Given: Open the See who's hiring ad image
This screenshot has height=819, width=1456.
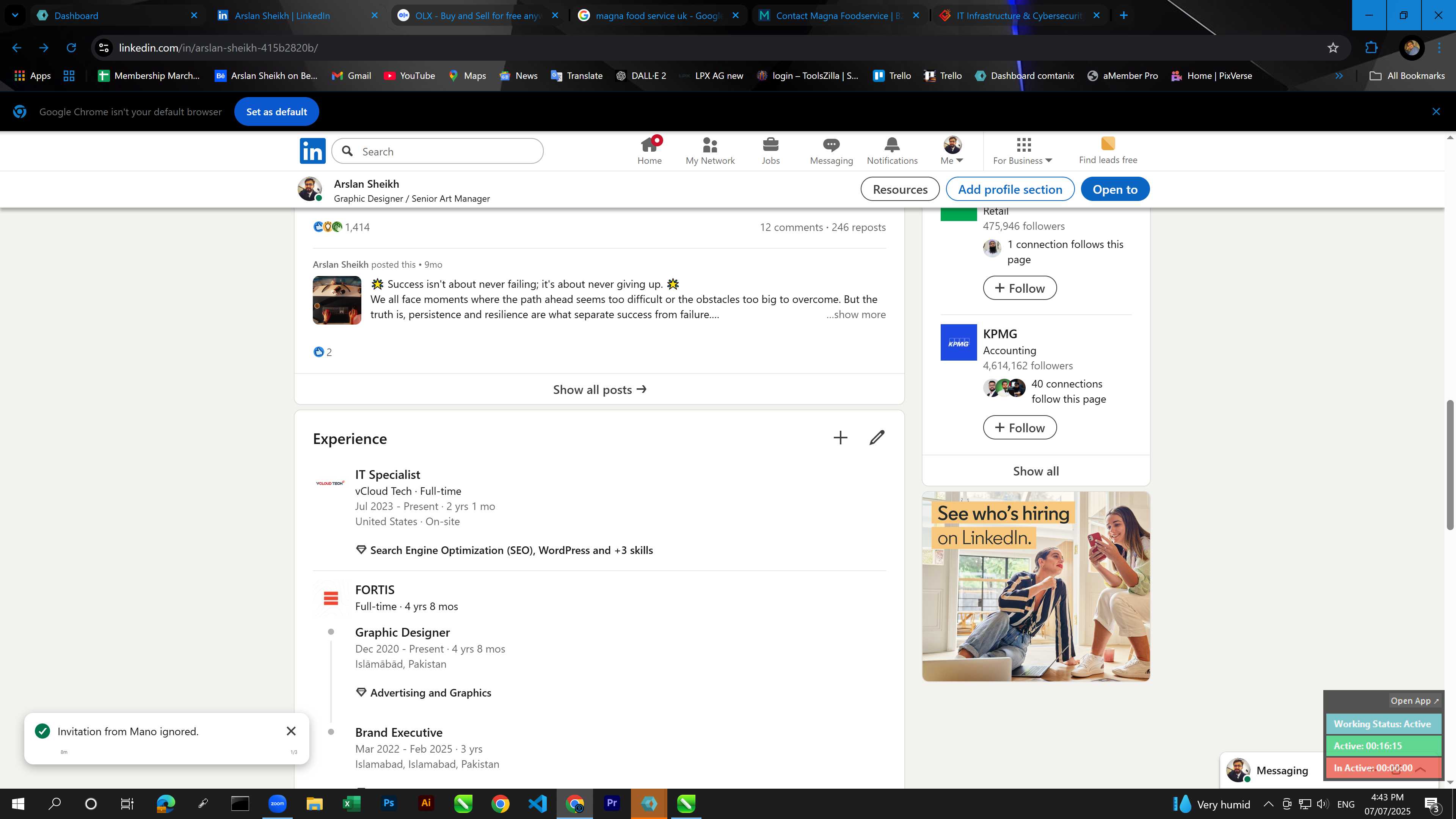Looking at the screenshot, I should coord(1036,586).
